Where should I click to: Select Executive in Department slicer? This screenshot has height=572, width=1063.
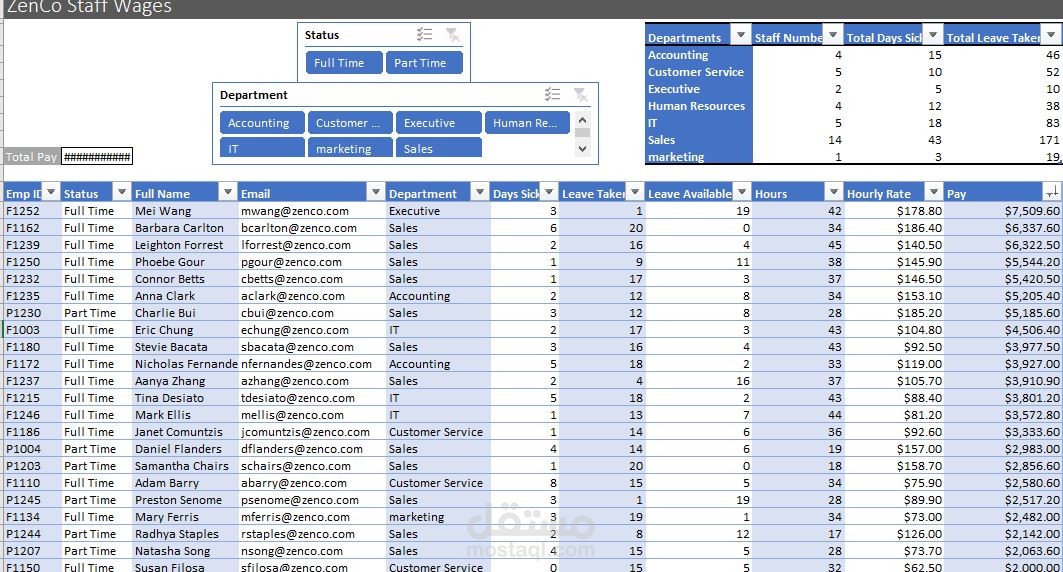439,123
